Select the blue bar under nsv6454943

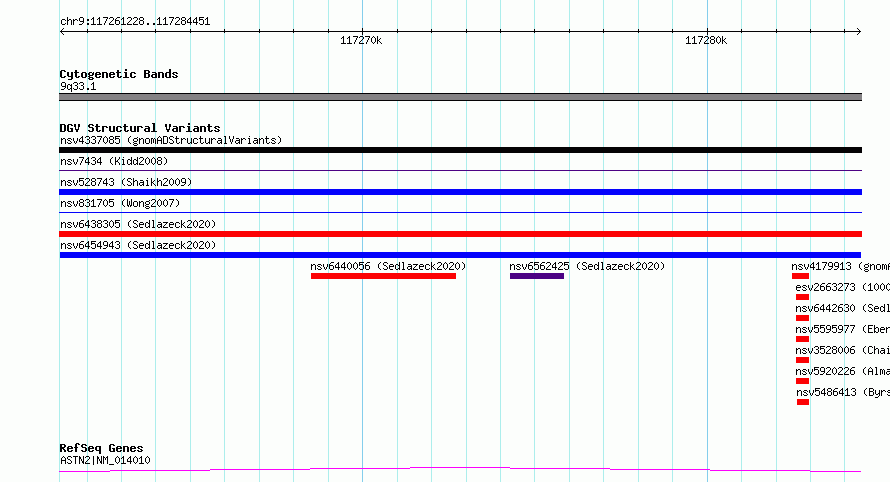(x=460, y=255)
